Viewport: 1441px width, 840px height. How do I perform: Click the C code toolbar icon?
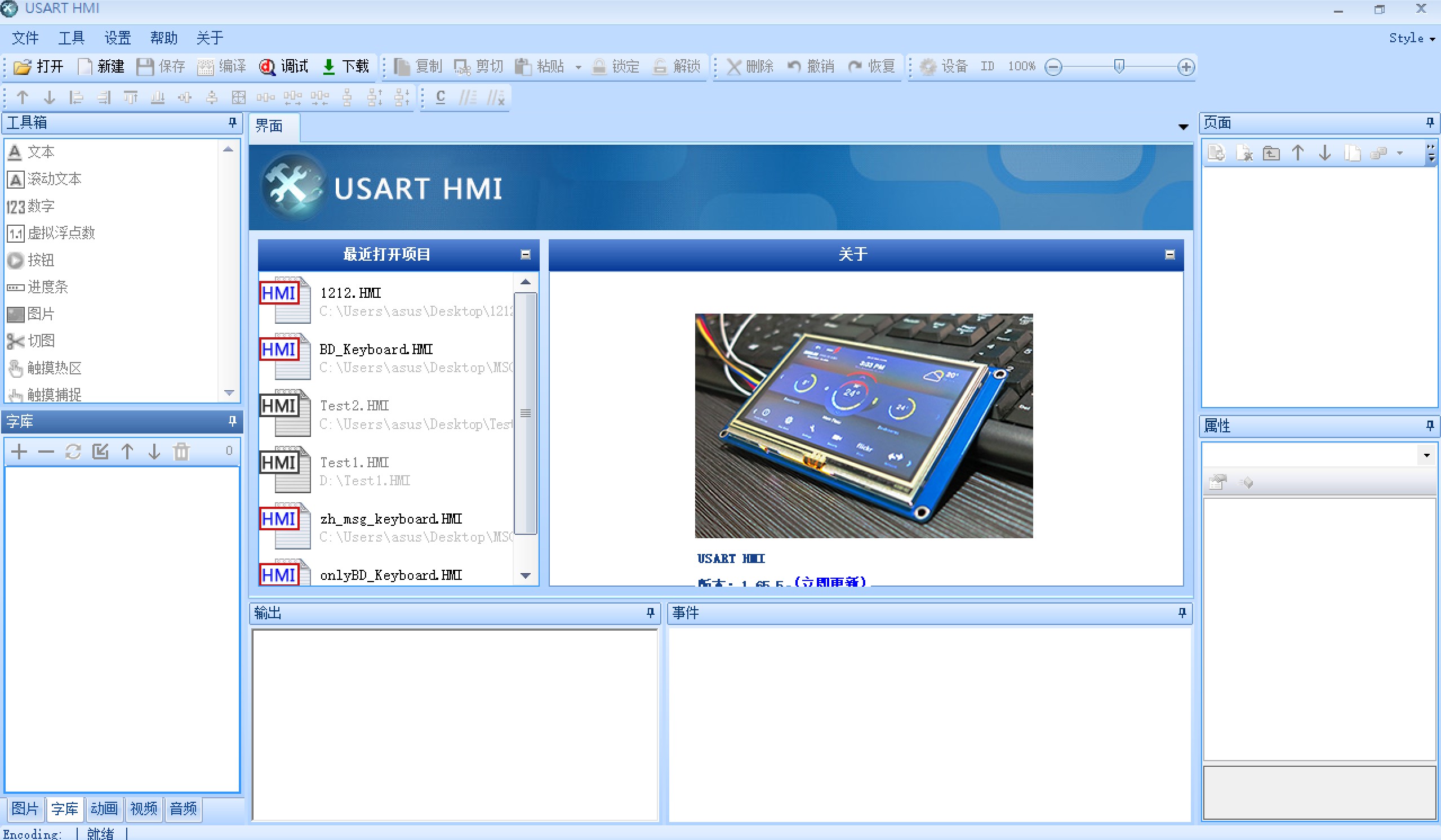point(441,97)
